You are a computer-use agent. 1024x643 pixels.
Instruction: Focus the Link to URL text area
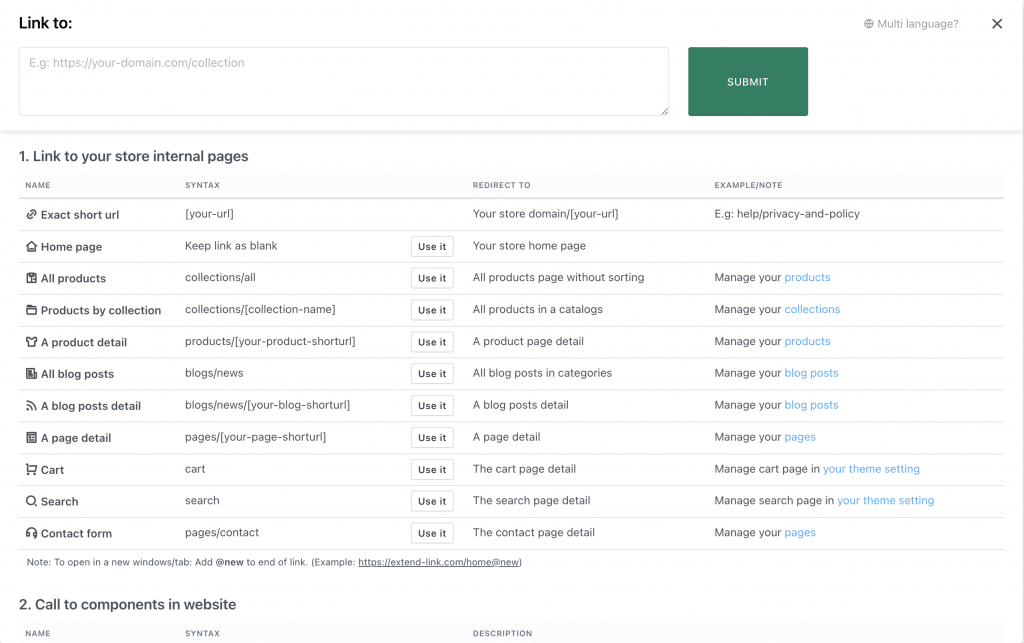point(343,81)
